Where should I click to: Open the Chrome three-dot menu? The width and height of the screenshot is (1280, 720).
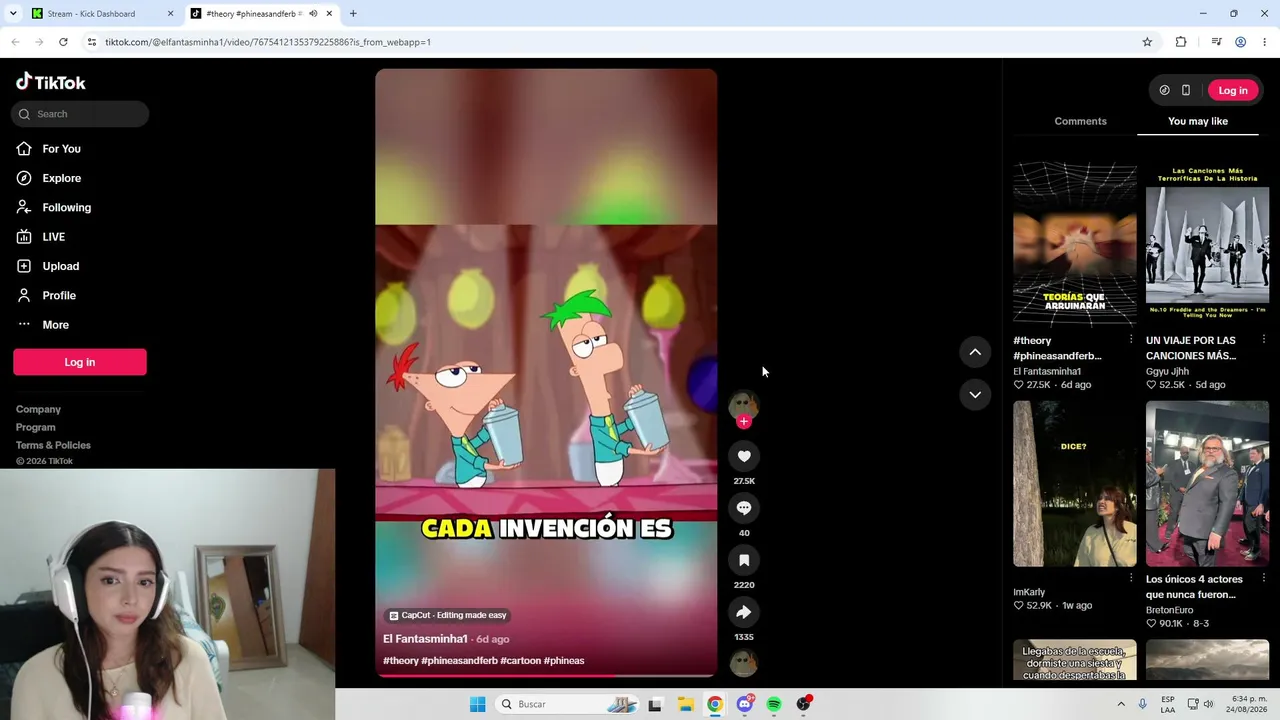pyautogui.click(x=1265, y=42)
